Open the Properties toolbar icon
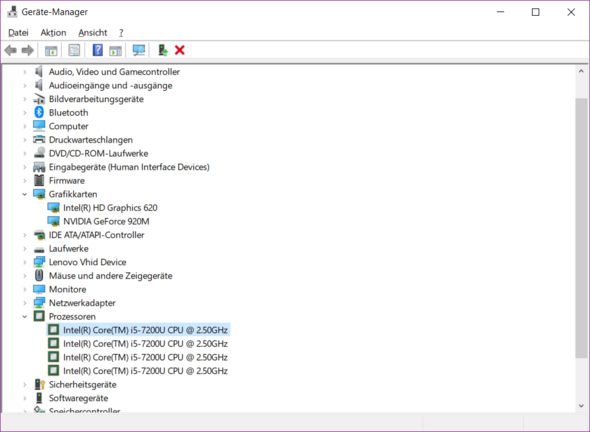590x432 pixels. coord(74,50)
